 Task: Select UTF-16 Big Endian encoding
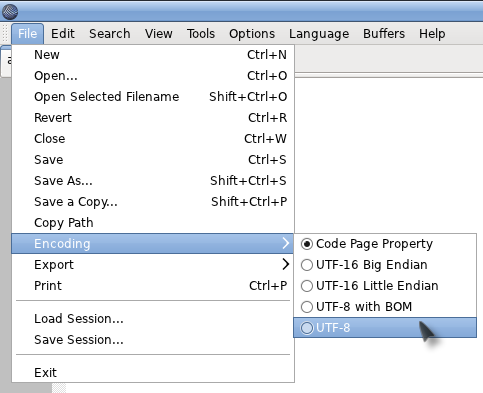coord(385,265)
